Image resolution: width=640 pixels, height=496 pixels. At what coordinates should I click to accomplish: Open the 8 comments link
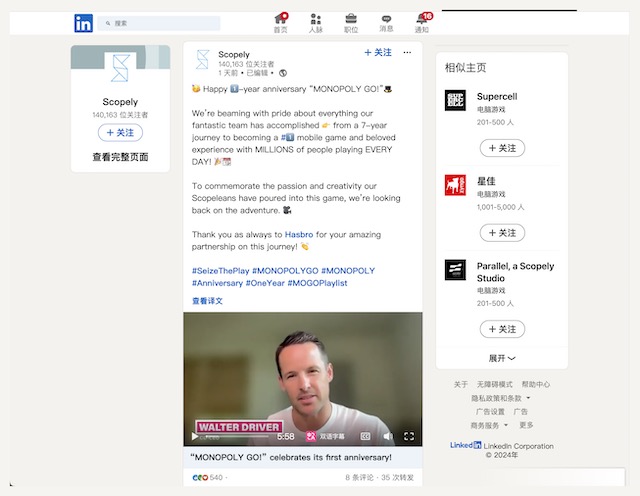(359, 477)
